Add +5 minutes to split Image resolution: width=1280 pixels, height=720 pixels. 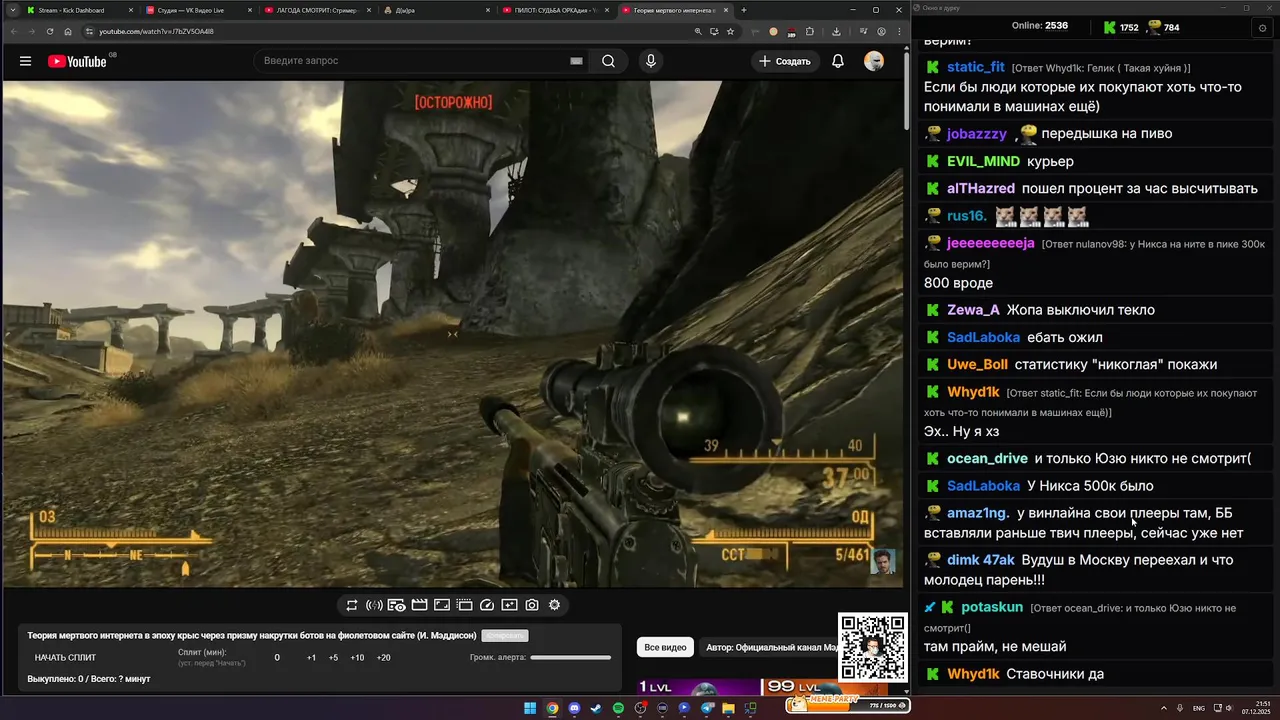pyautogui.click(x=333, y=658)
